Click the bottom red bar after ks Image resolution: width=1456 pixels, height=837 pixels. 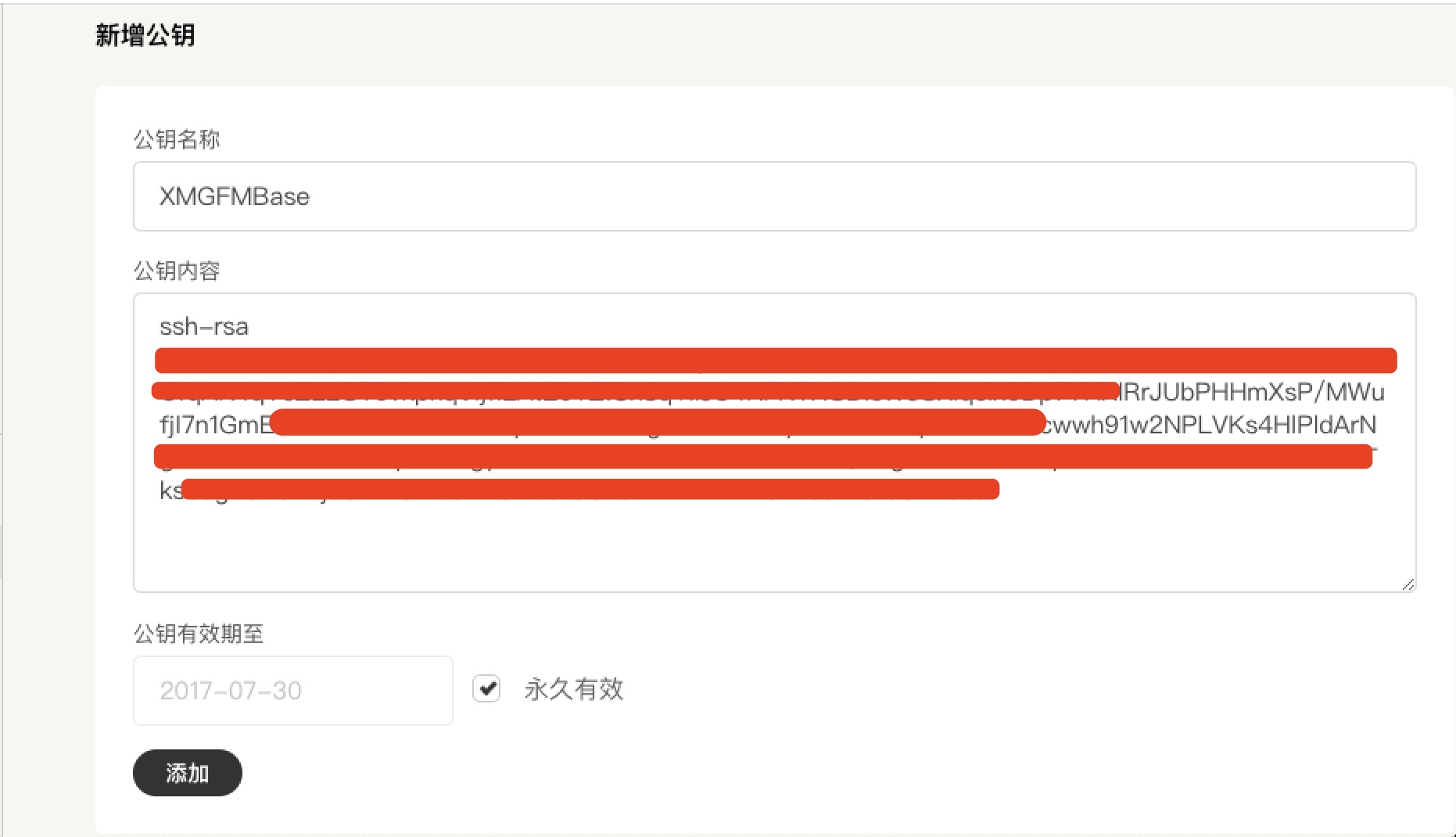(590, 490)
